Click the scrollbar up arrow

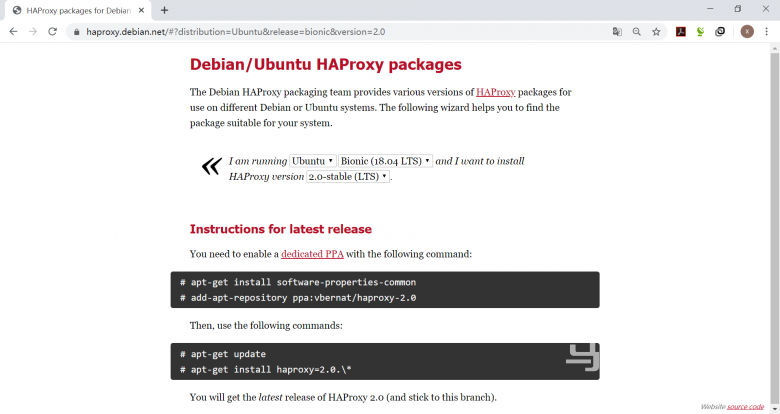point(775,48)
